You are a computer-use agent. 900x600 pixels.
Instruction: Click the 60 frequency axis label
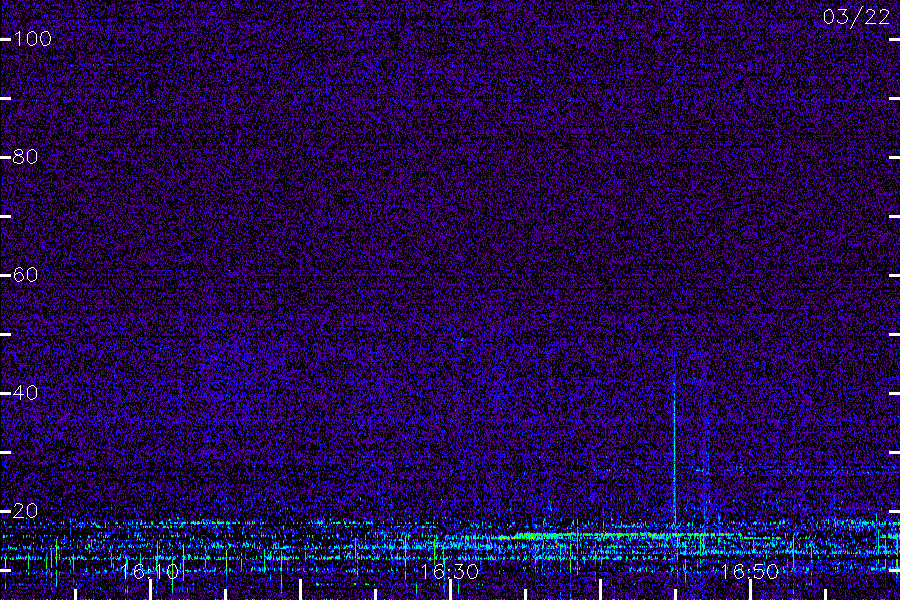click(x=25, y=275)
